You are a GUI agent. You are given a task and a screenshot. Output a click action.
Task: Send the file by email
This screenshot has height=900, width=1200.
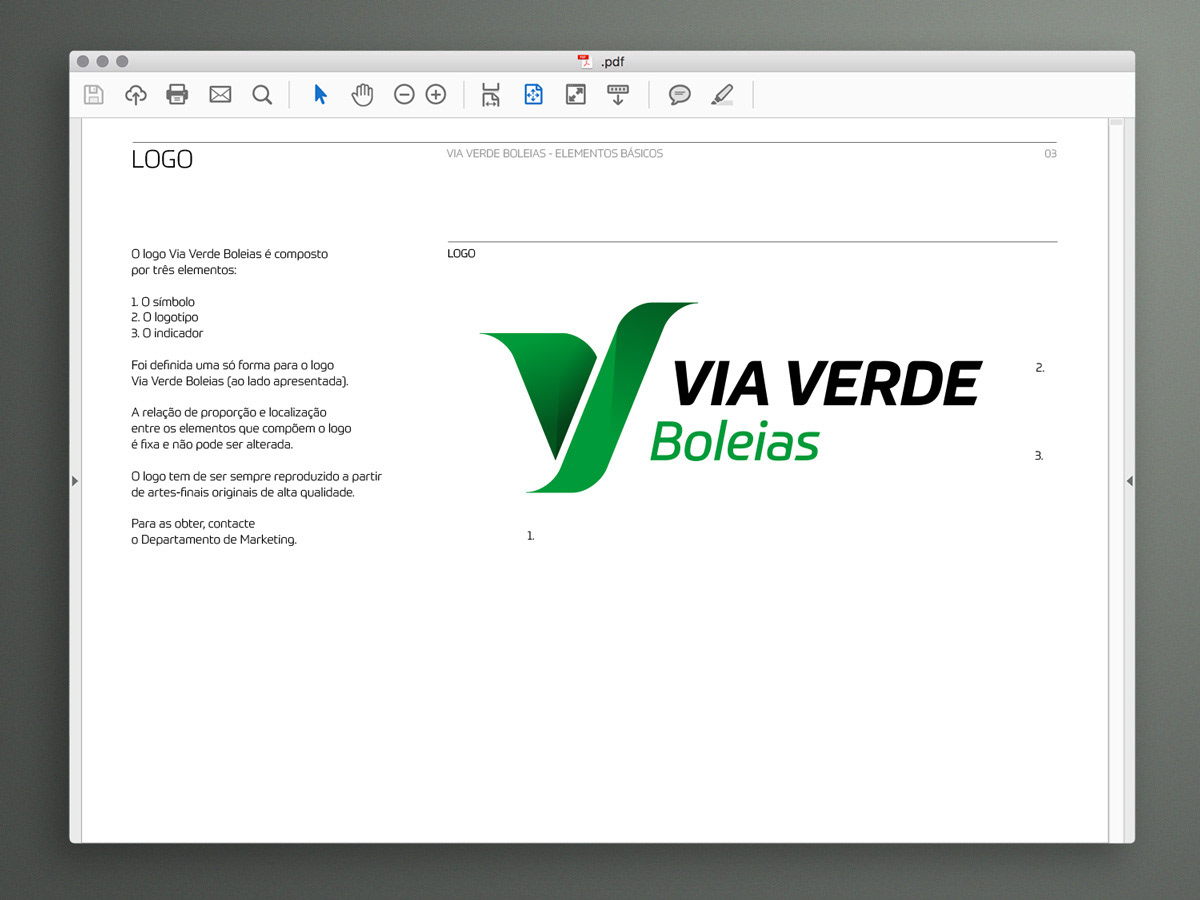click(220, 94)
